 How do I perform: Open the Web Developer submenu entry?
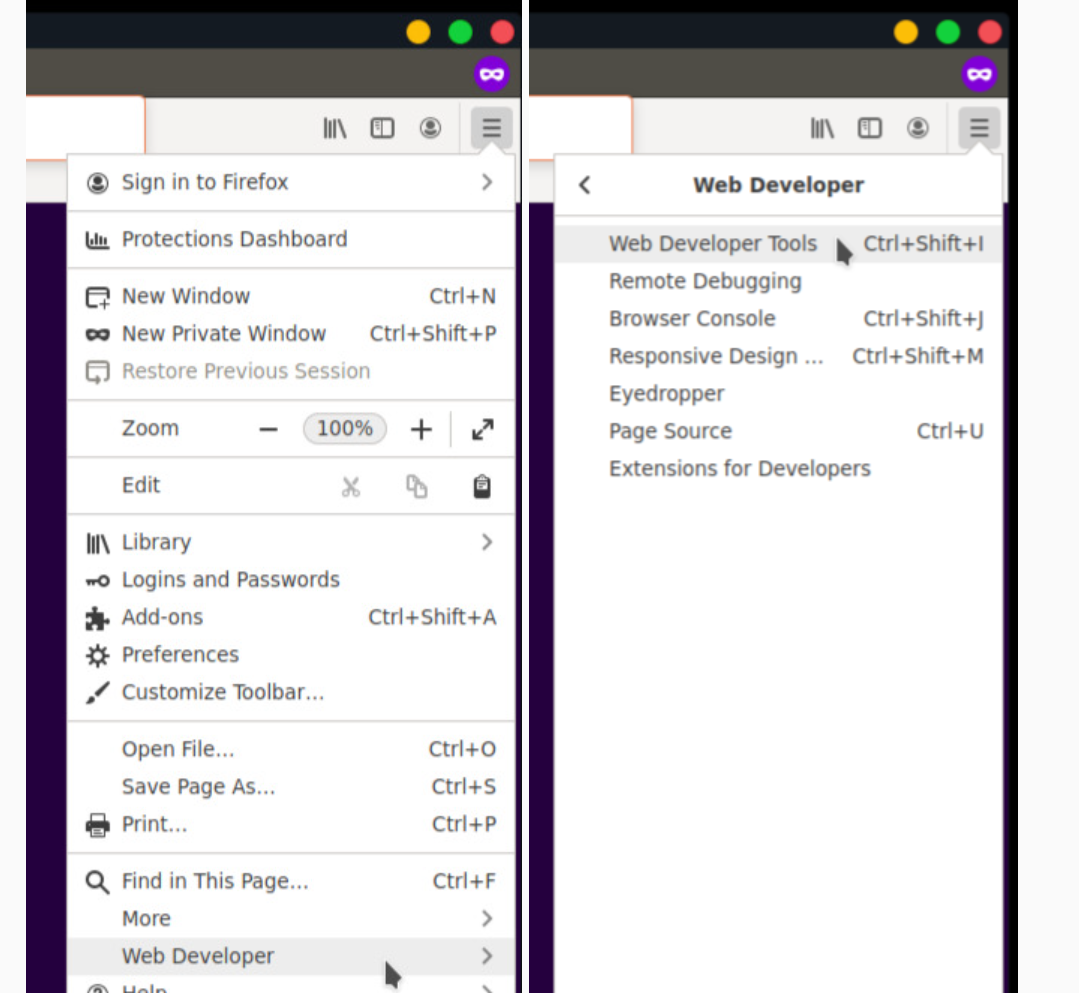click(x=290, y=956)
